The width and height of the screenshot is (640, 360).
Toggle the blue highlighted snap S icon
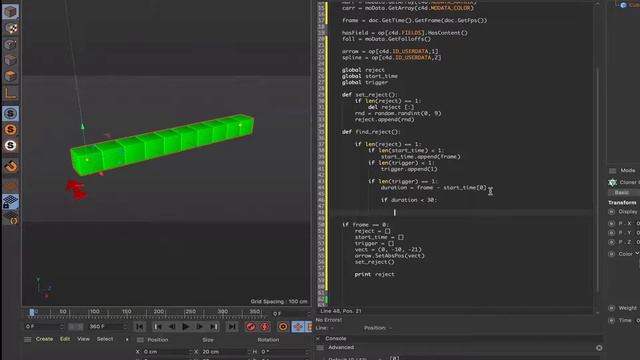click(11, 113)
